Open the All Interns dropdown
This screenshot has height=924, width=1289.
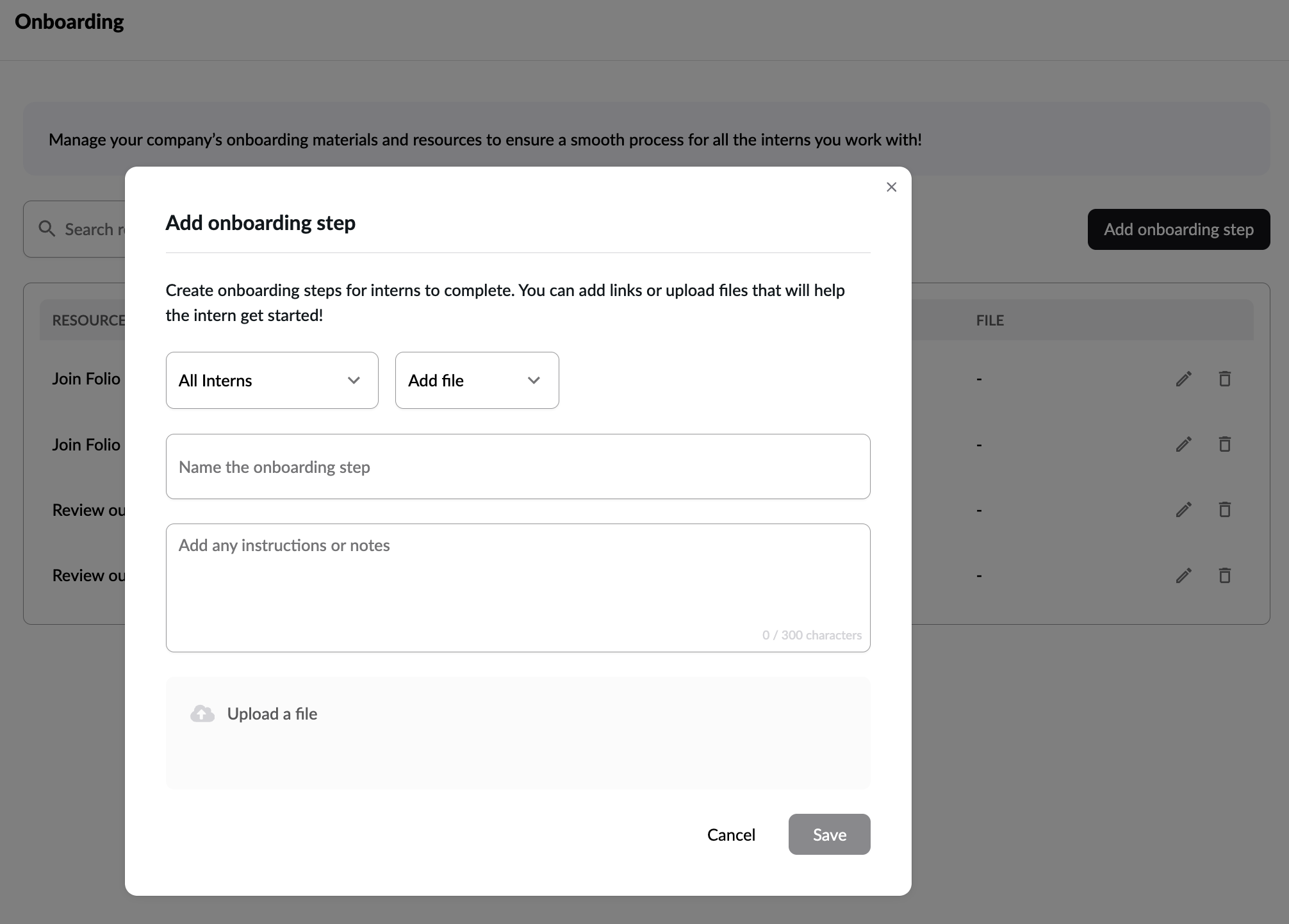(x=272, y=380)
